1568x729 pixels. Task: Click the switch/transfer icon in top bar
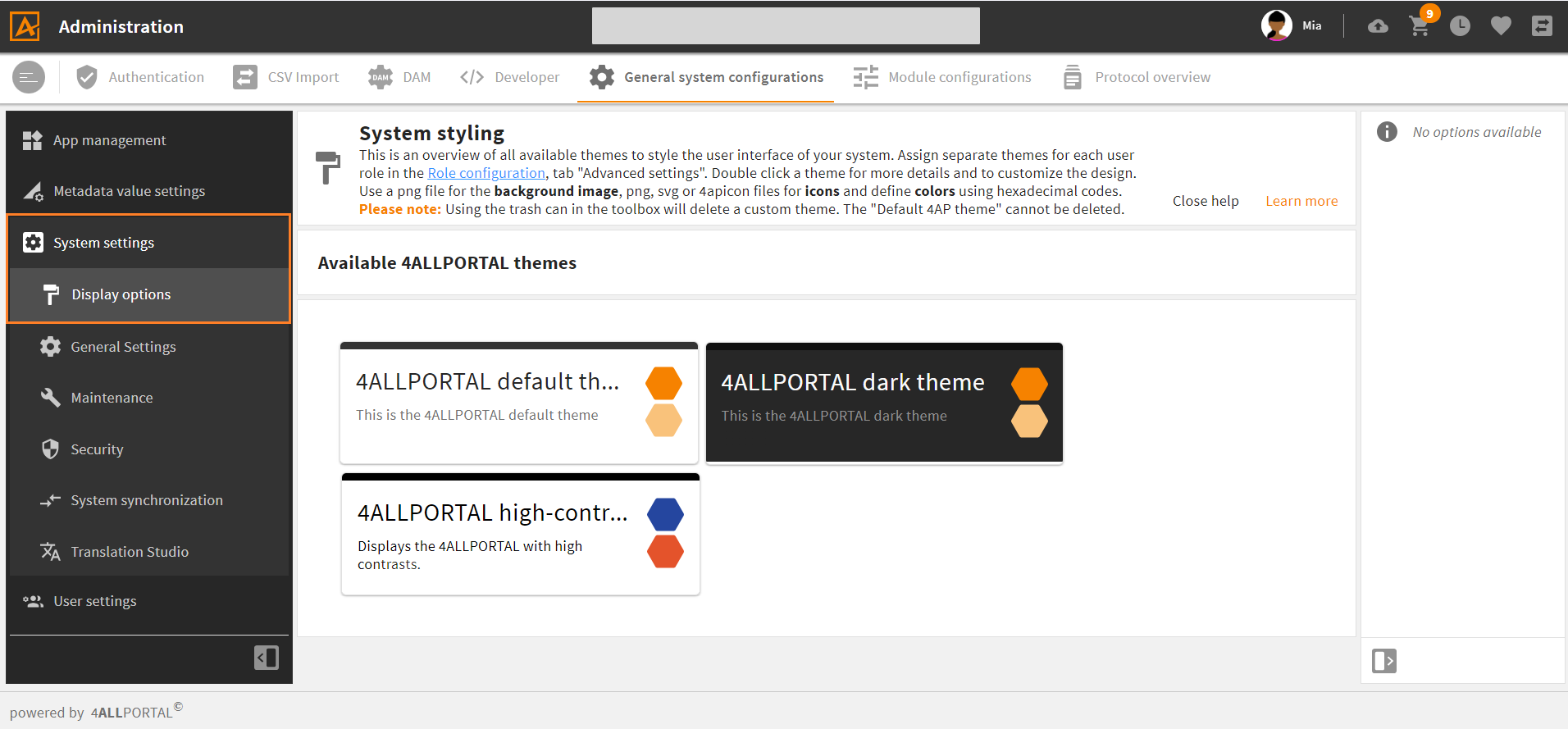(x=1542, y=26)
